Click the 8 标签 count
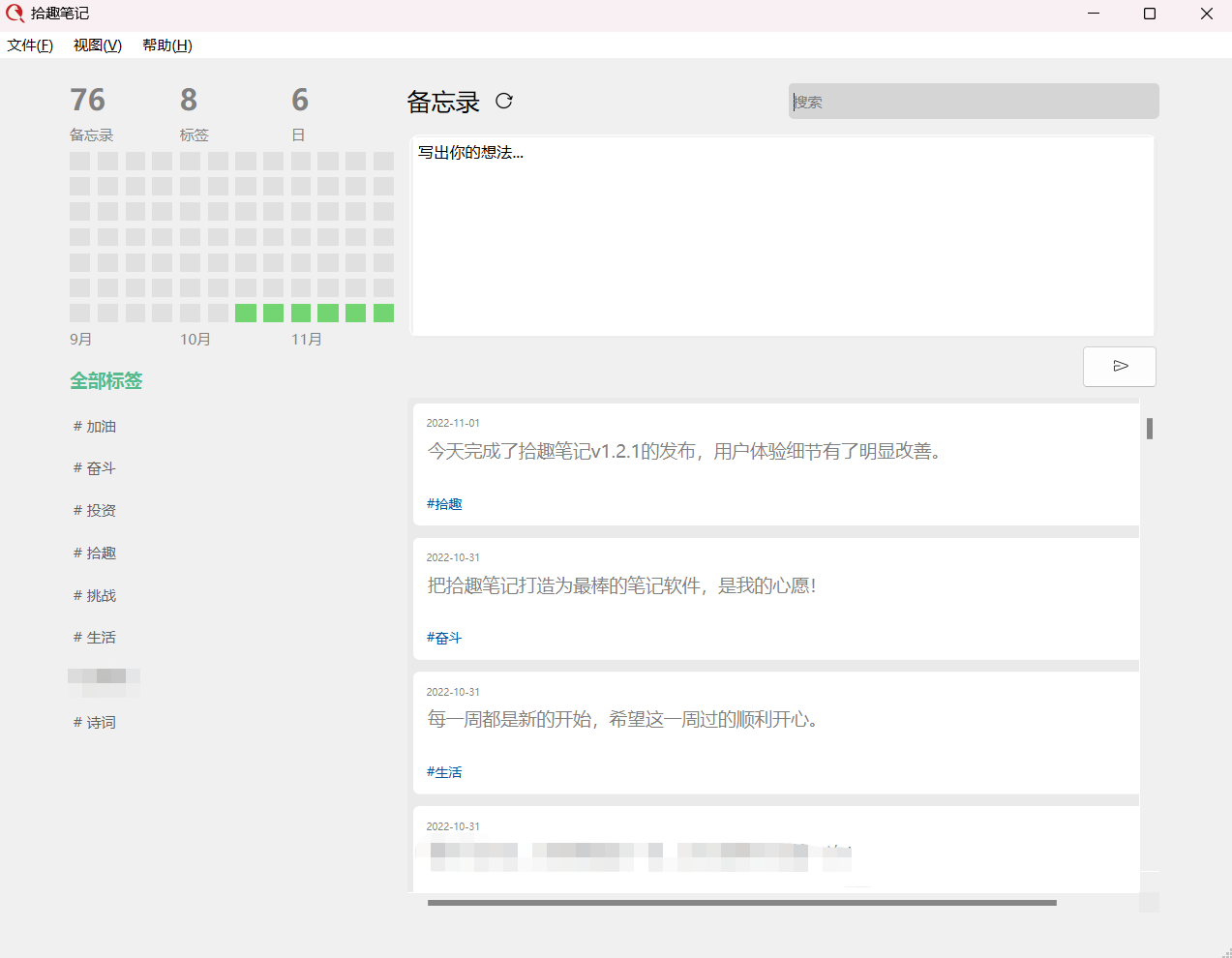The width and height of the screenshot is (1232, 958). [194, 113]
